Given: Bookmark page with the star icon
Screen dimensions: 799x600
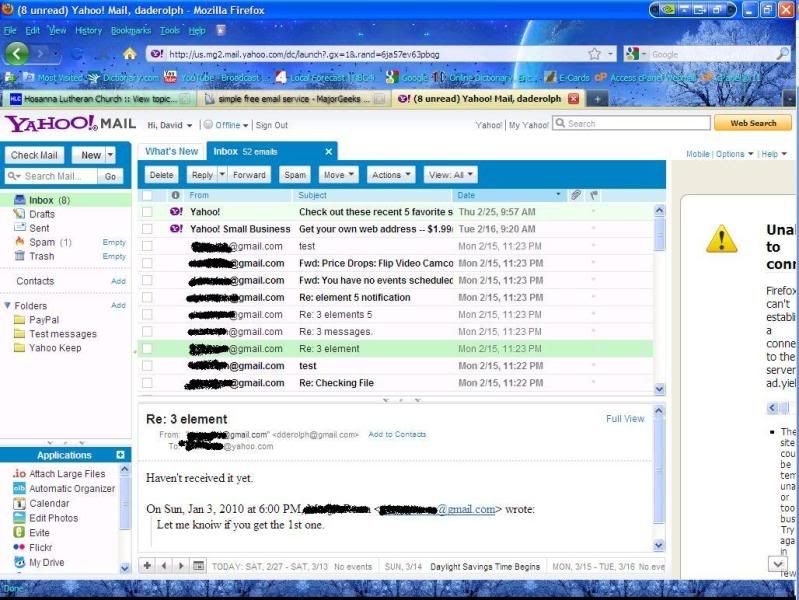Looking at the screenshot, I should 594,54.
